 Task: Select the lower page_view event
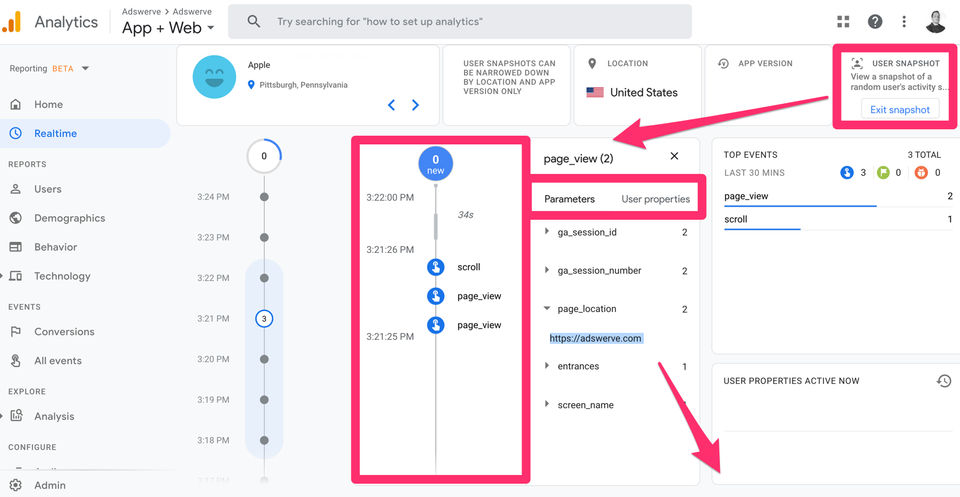pos(479,325)
